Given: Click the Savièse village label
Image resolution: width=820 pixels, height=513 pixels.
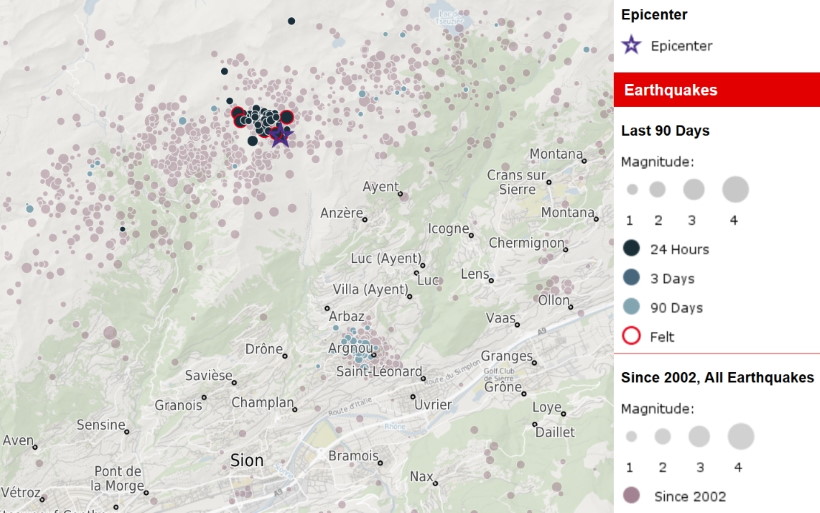Looking at the screenshot, I should point(208,376).
